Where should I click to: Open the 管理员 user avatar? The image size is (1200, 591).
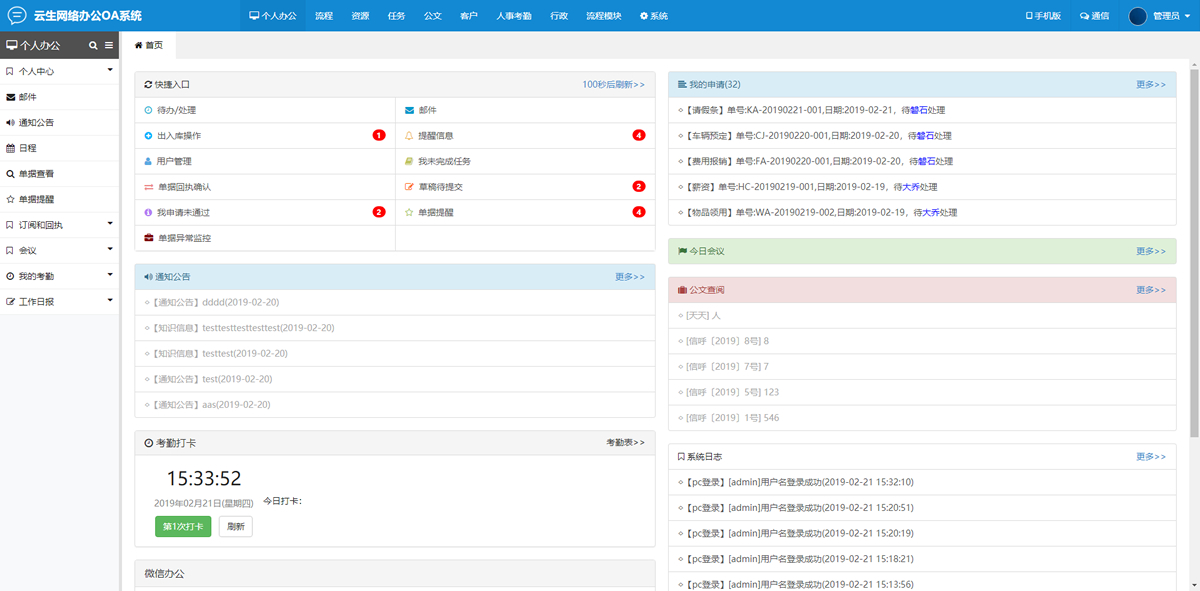1138,16
